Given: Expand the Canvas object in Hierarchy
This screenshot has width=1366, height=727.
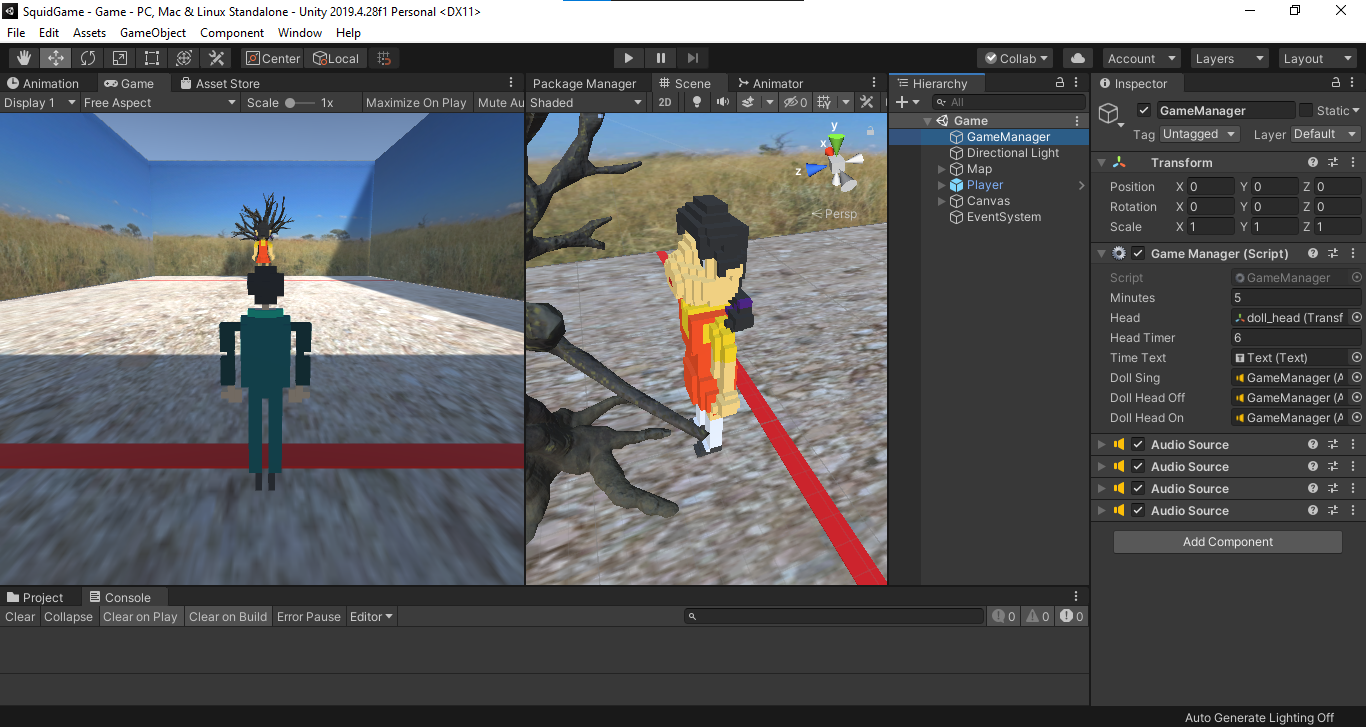Looking at the screenshot, I should (x=941, y=201).
